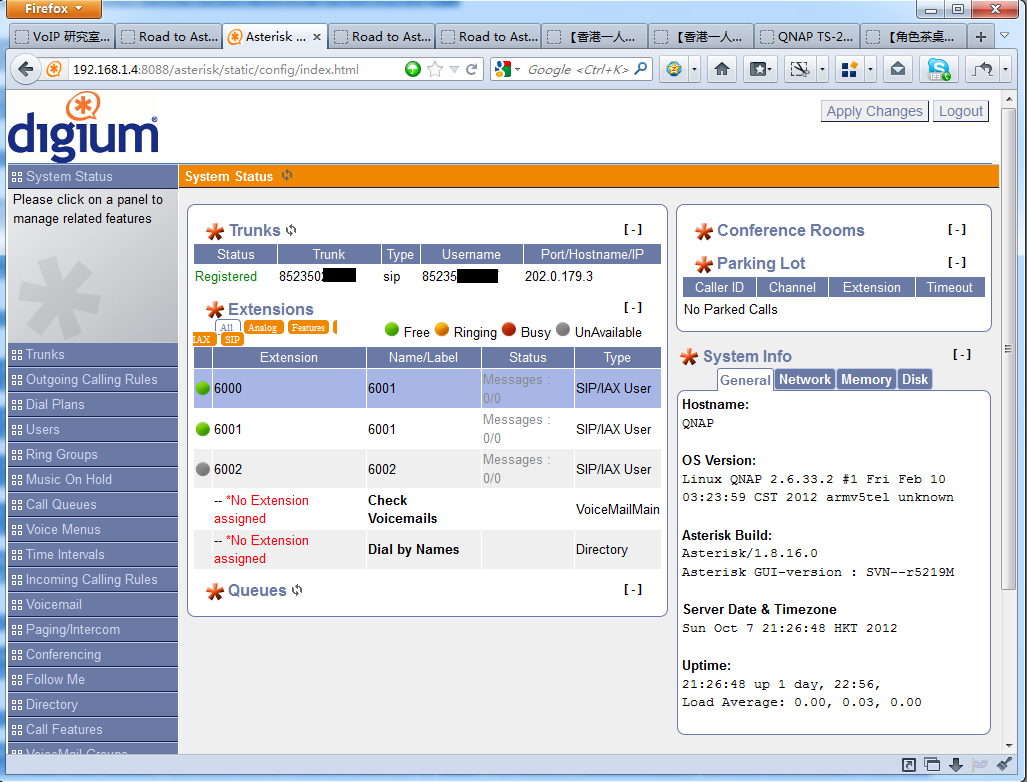
Task: Click the paintbrush icon in status bar
Action: coord(1003,764)
